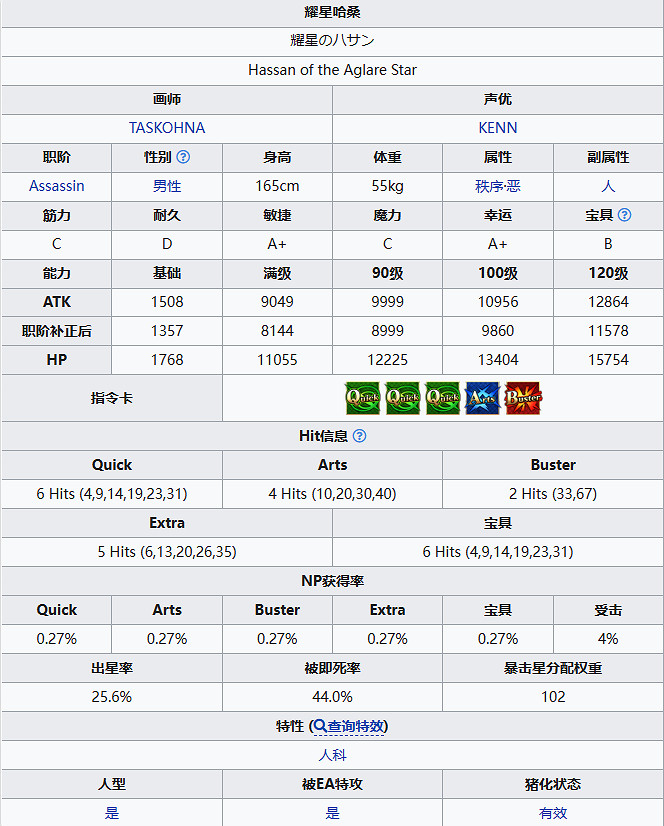Select the name Hassan of the Aglare Star
This screenshot has width=664, height=826.
click(333, 70)
